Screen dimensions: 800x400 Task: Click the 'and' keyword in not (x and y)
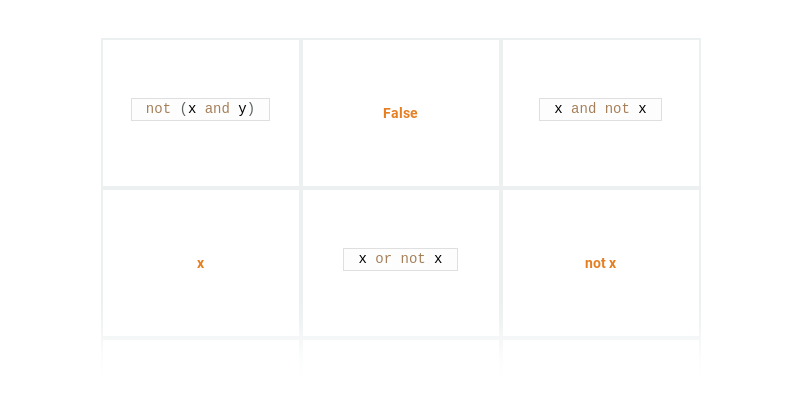click(217, 109)
